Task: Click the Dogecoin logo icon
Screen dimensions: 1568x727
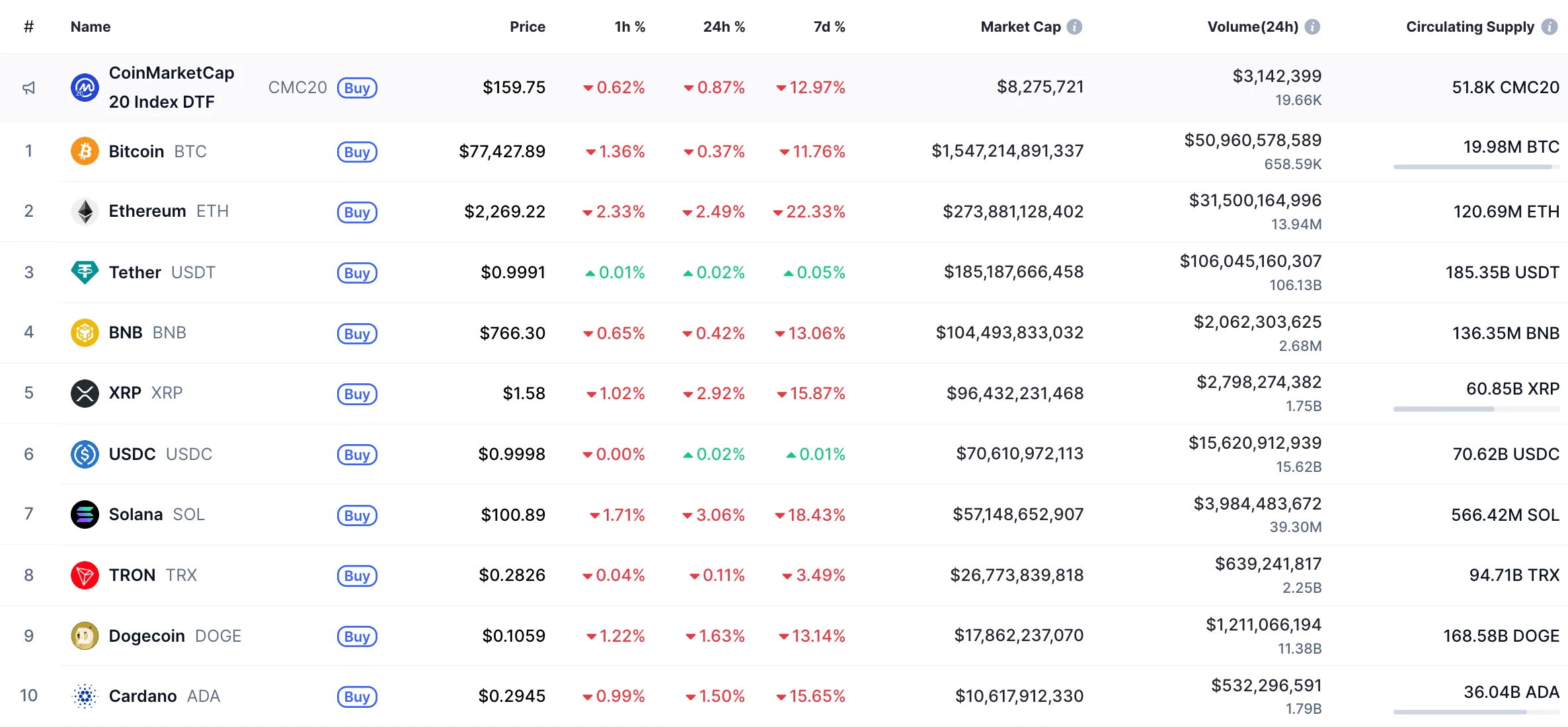Action: [85, 636]
